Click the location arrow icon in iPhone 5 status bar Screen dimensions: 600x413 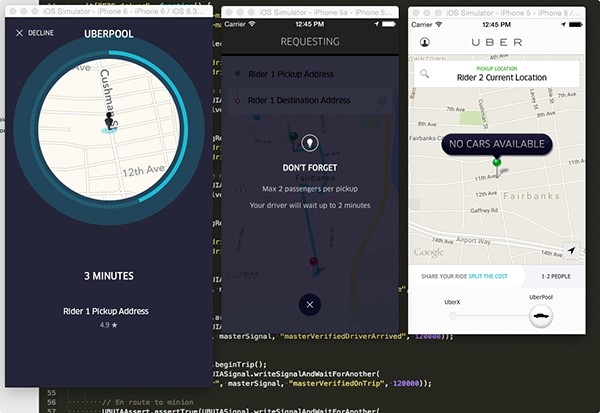pyautogui.click(x=563, y=24)
